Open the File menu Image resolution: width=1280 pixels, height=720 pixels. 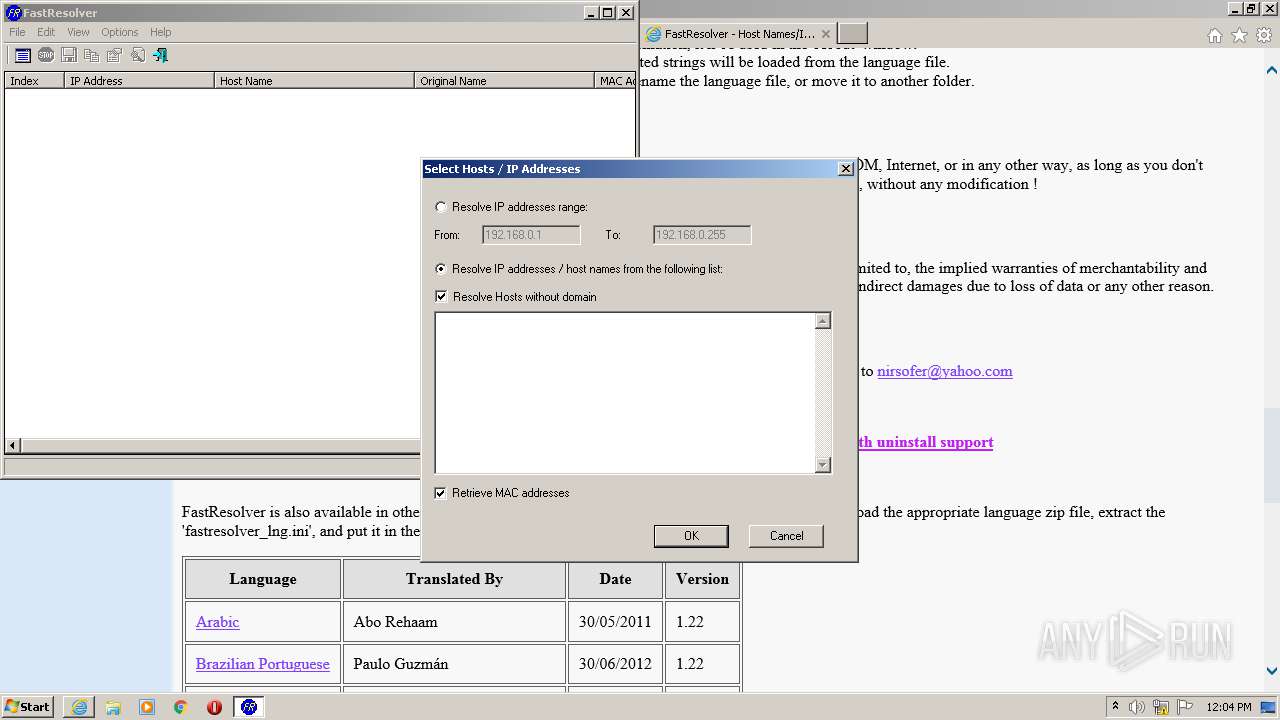click(x=17, y=32)
